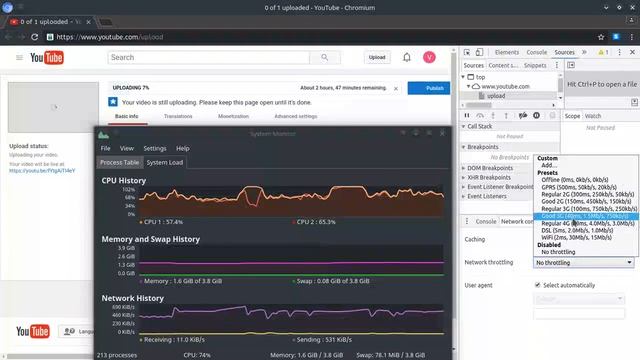Expand the XHR Breakpoints section
The image size is (640, 360).
(463, 178)
